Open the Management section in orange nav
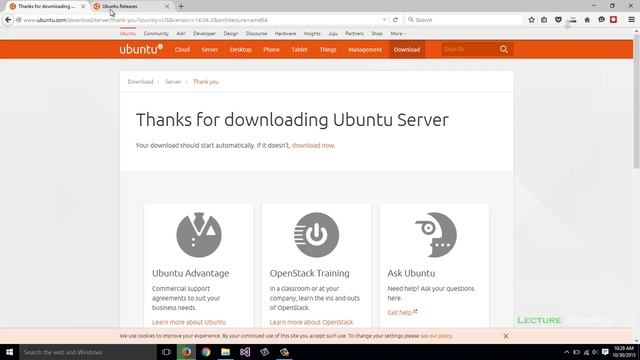The width and height of the screenshot is (640, 360). pos(365,49)
